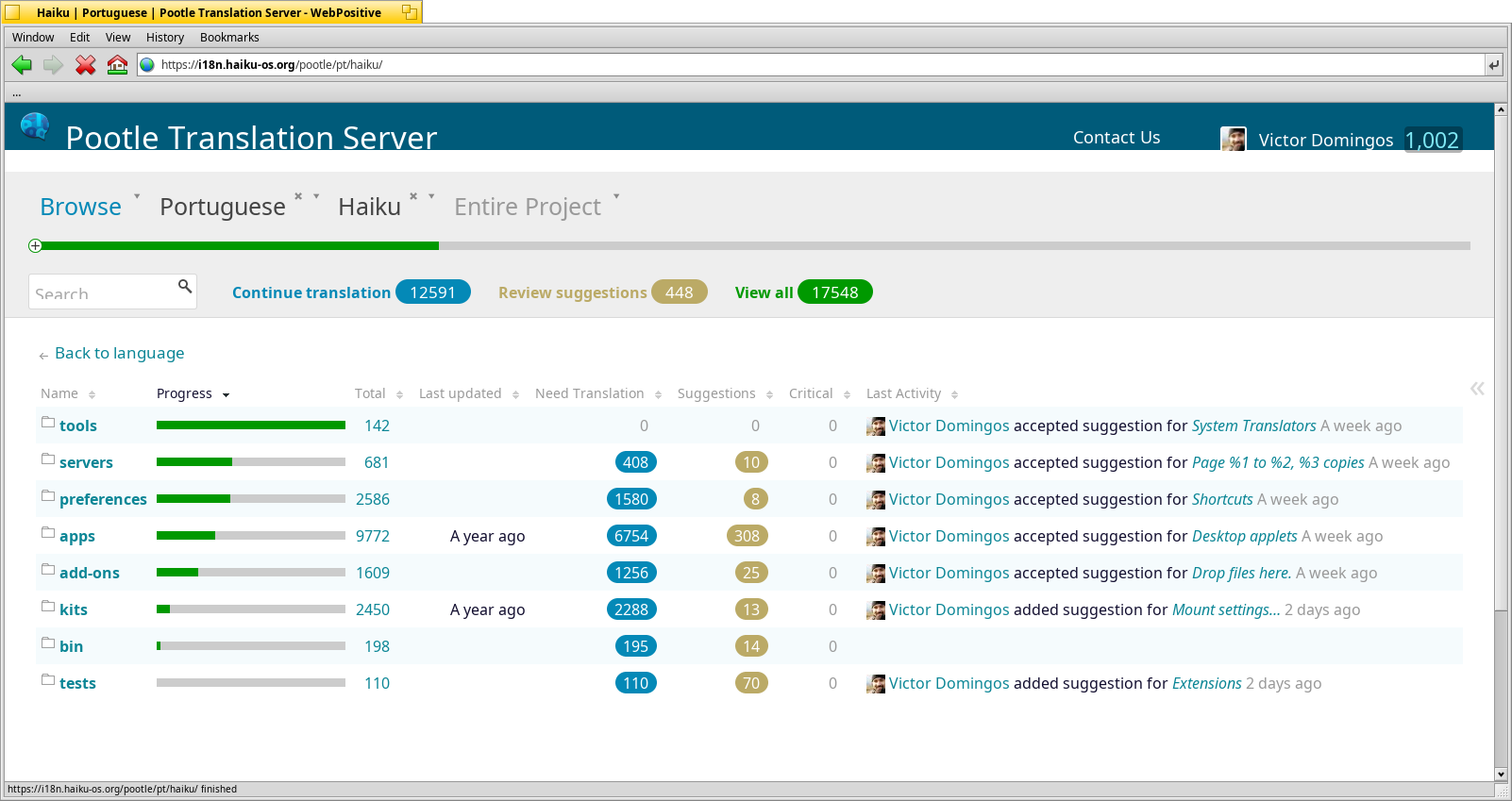1512x801 pixels.
Task: Click the overall project progress bar
Action: [x=755, y=246]
